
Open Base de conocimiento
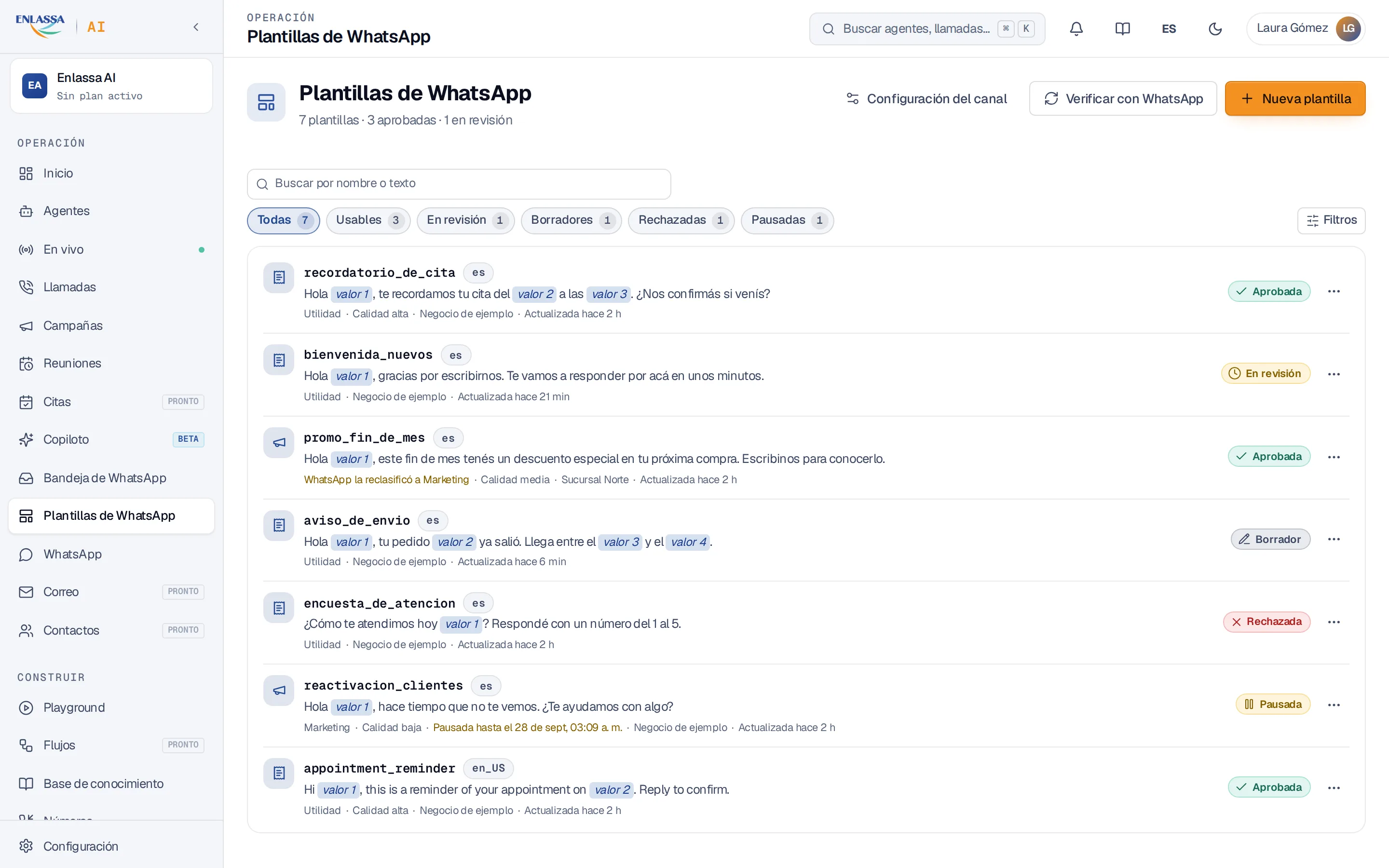pos(111,784)
